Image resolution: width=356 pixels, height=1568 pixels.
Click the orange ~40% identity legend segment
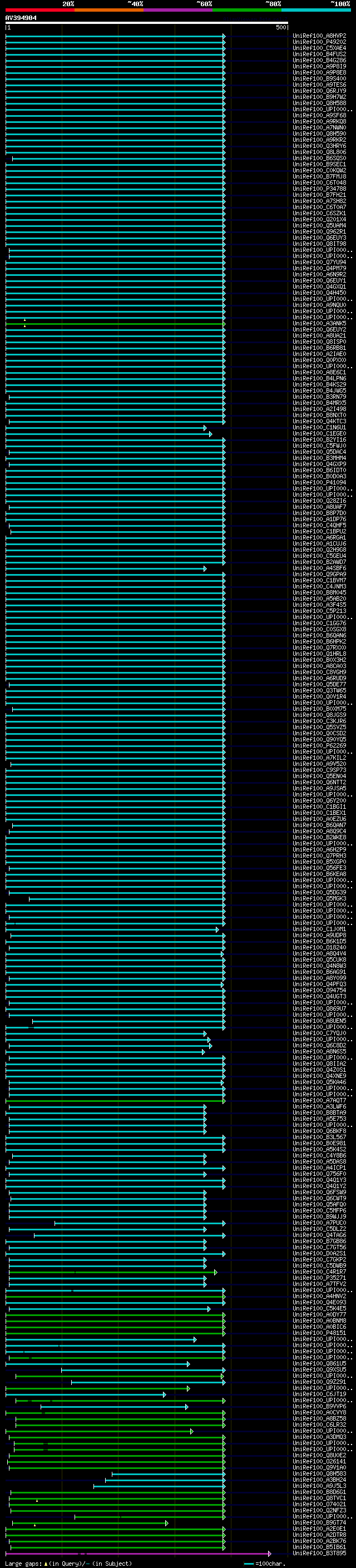109,10
